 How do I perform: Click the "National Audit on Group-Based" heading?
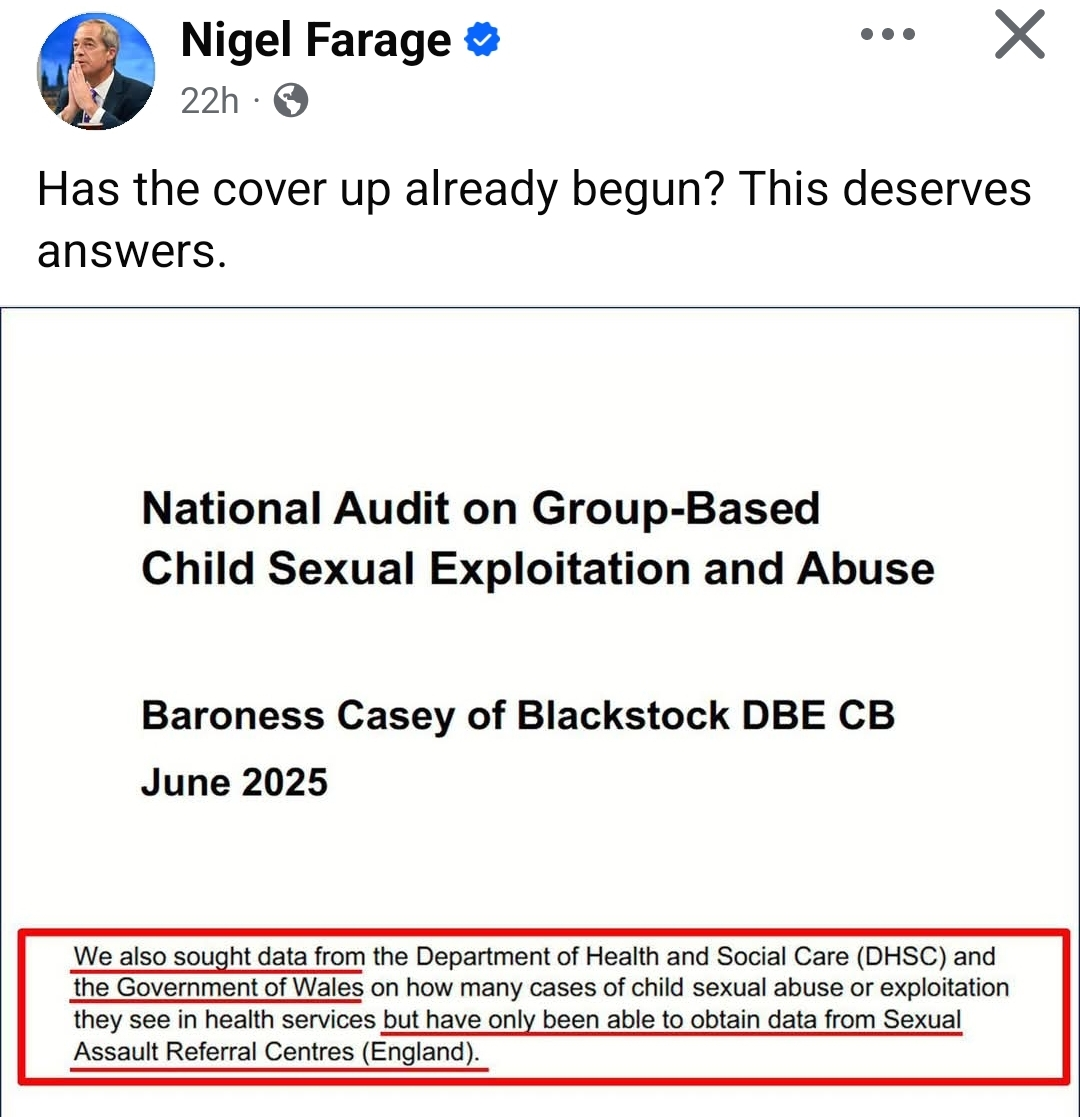[x=480, y=509]
